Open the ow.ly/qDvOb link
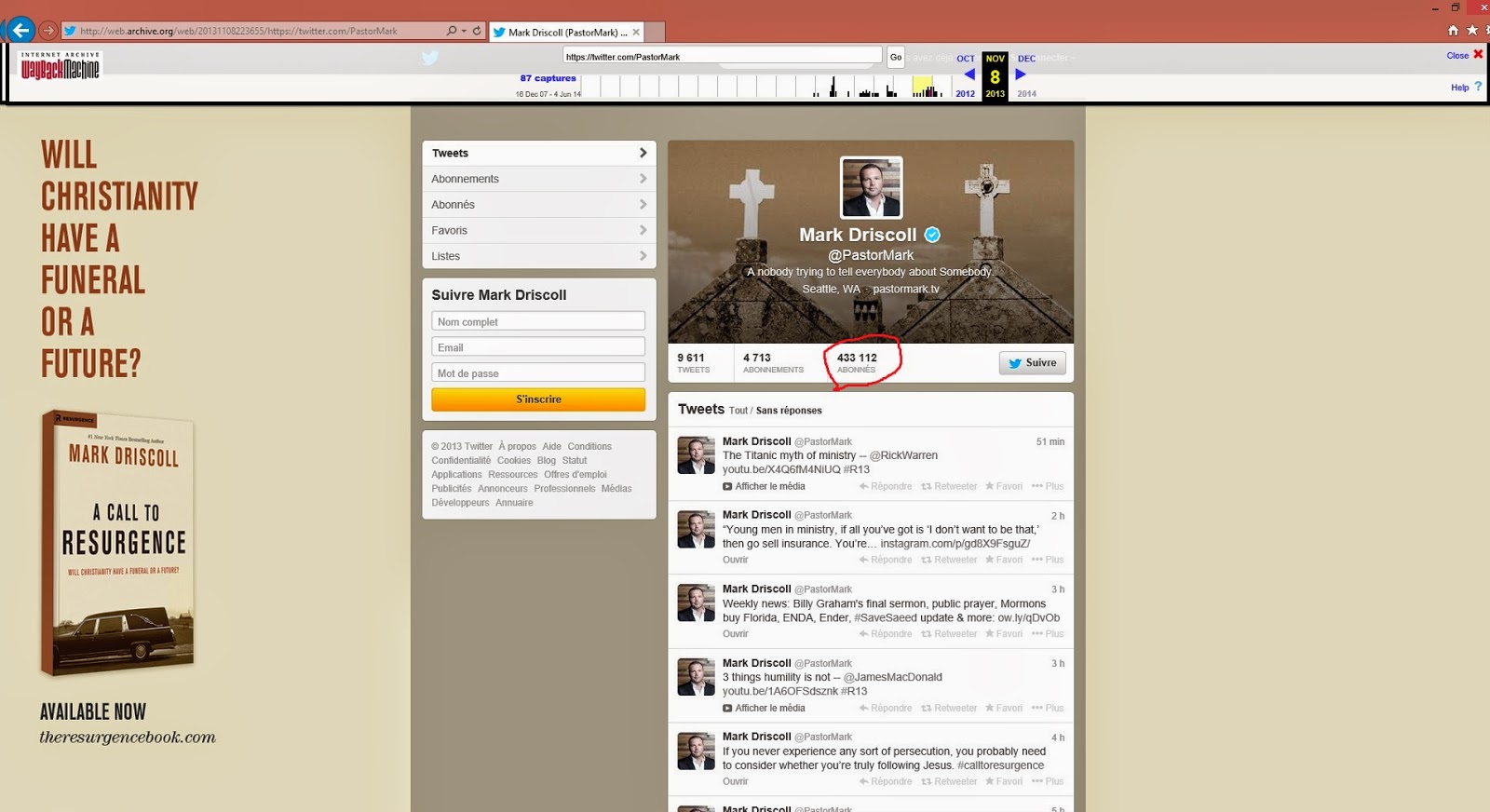Image resolution: width=1490 pixels, height=812 pixels. click(x=1029, y=617)
